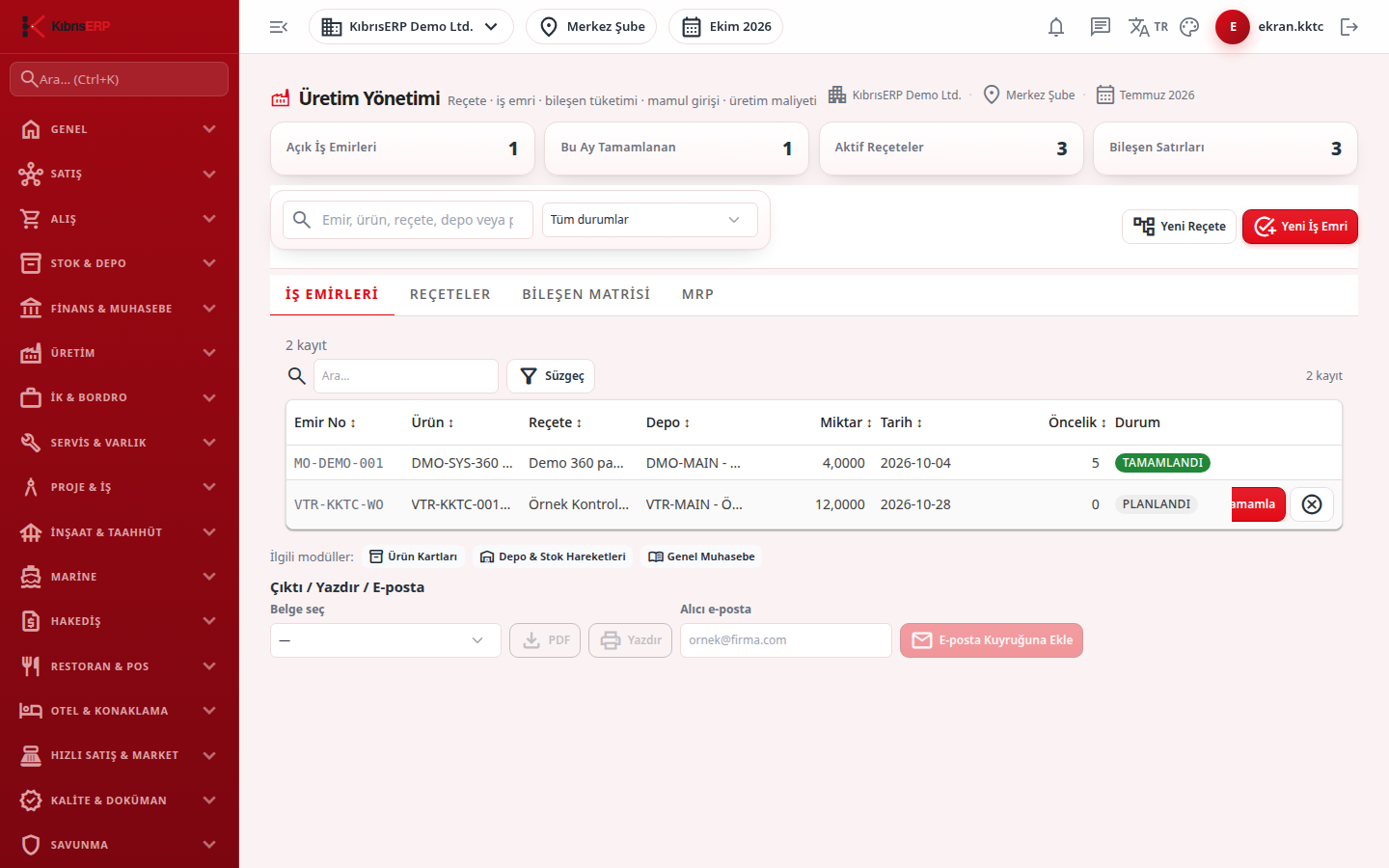
Task: Click the Yeni Reçete button
Action: coord(1179,227)
